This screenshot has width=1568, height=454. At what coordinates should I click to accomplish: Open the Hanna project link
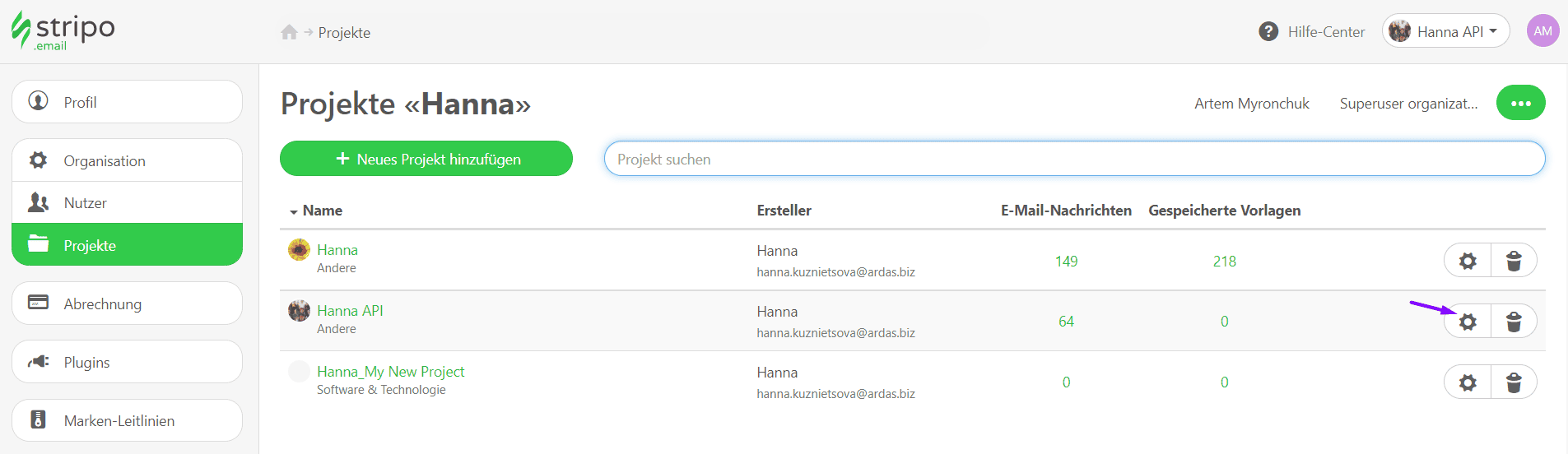point(337,250)
